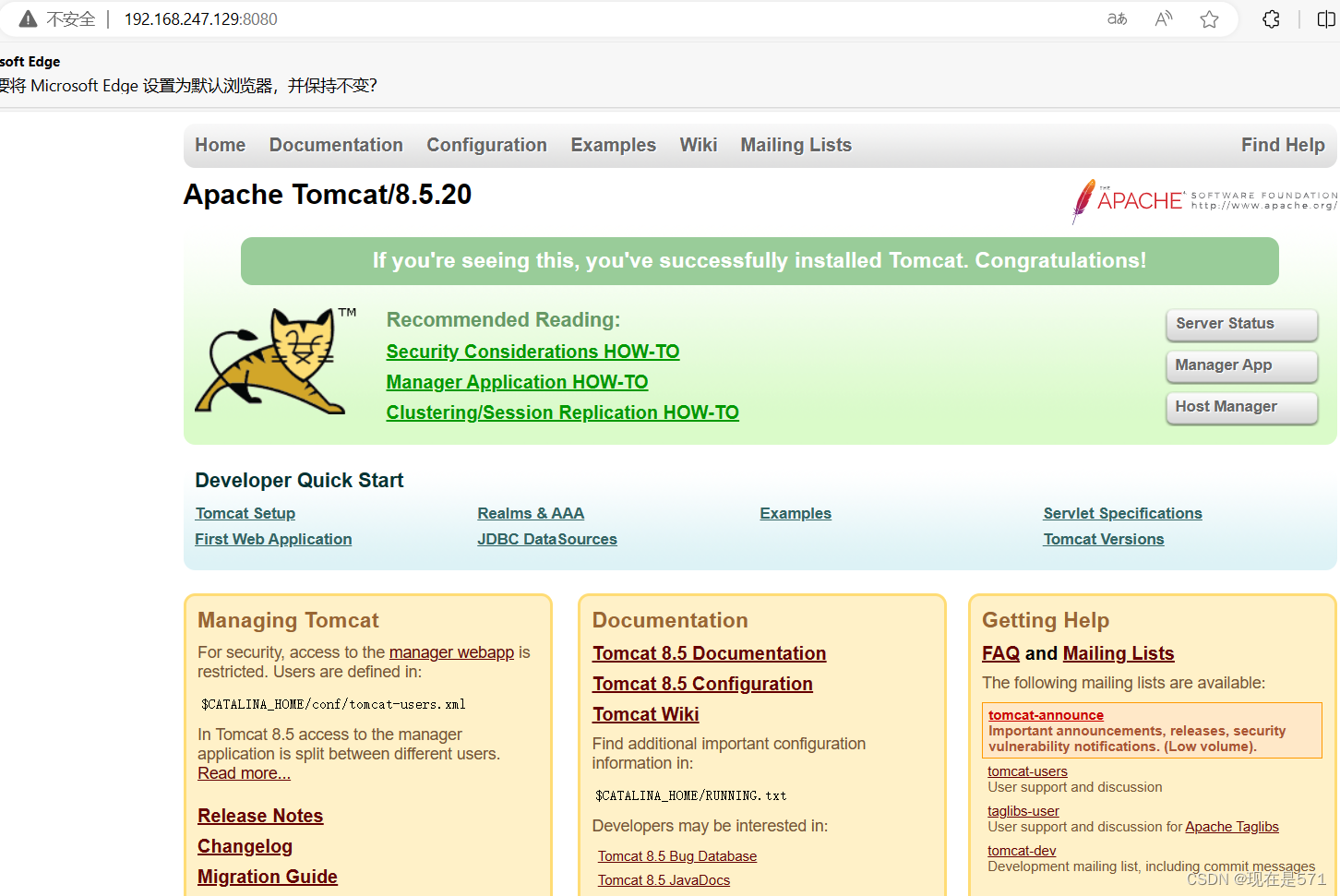Image resolution: width=1340 pixels, height=896 pixels.
Task: Open the taglibs-user mailing list link
Action: point(1023,811)
